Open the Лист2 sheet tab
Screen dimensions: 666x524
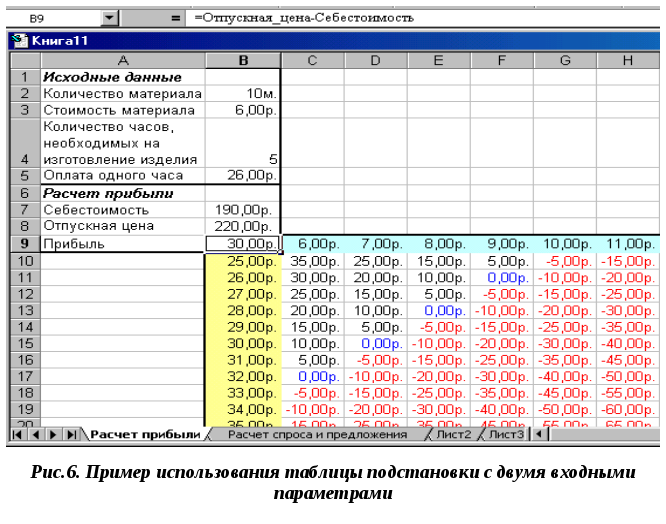coord(454,434)
